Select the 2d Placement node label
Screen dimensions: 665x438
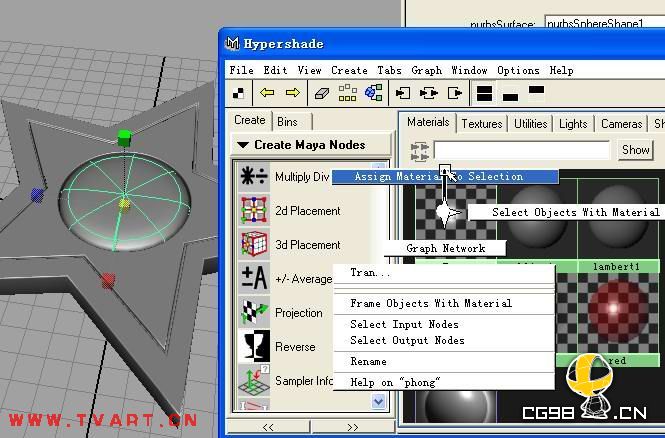307,211
